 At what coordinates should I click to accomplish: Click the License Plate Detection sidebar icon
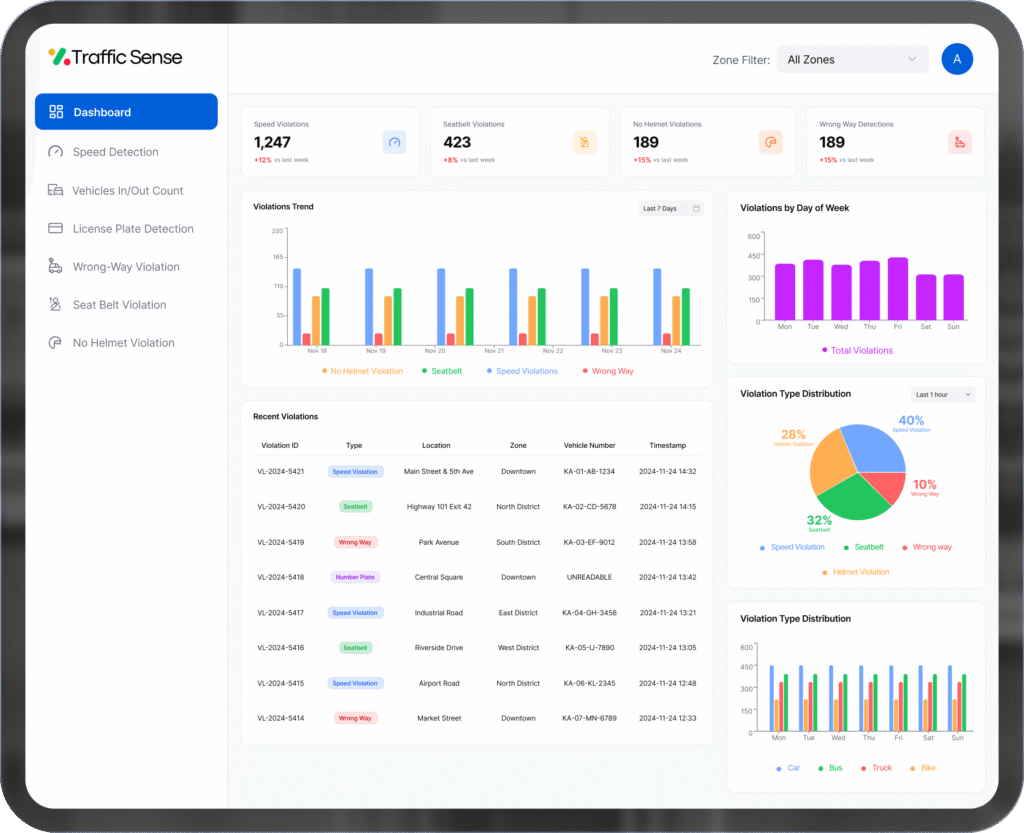55,229
